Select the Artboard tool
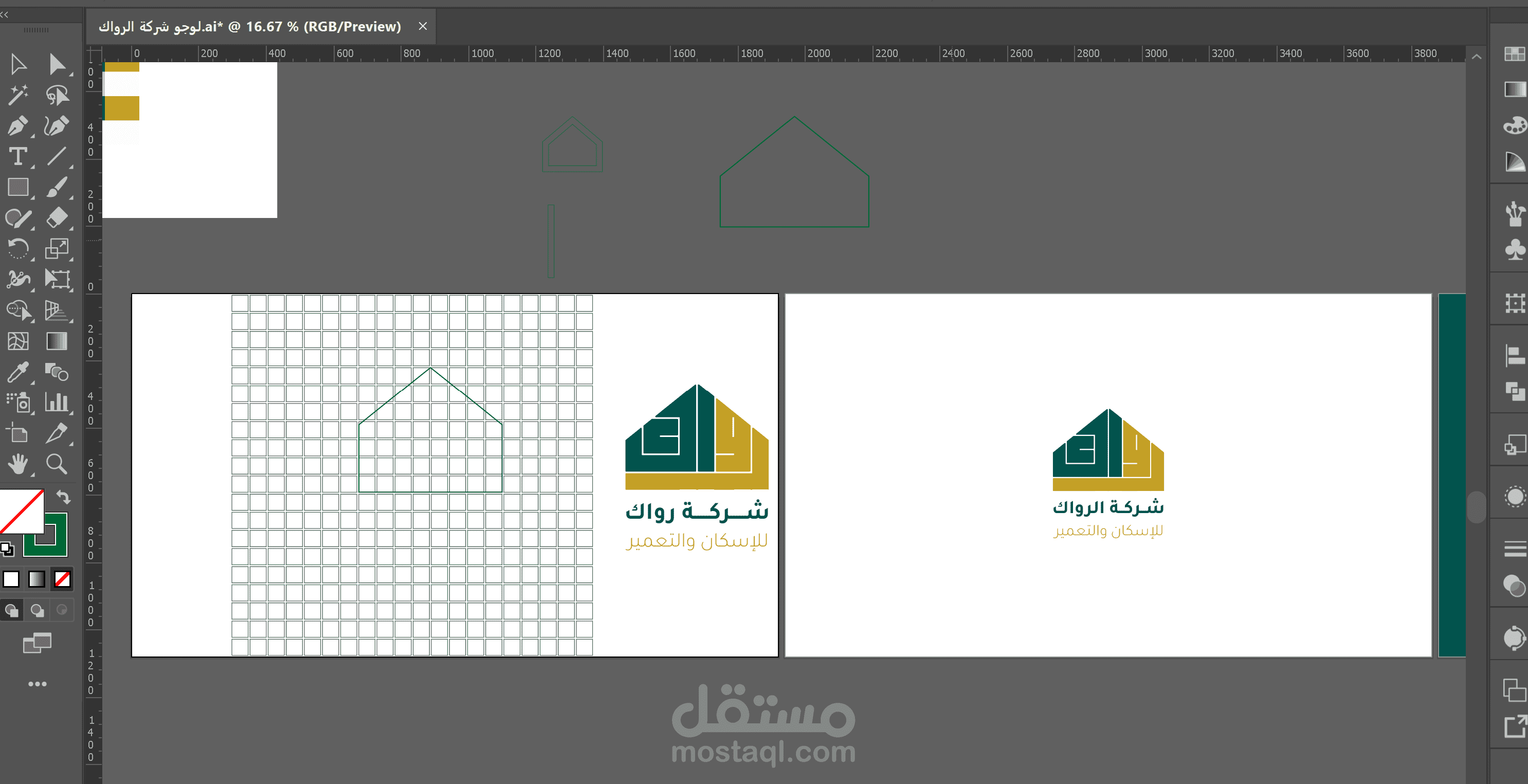The image size is (1528, 784). point(18,433)
